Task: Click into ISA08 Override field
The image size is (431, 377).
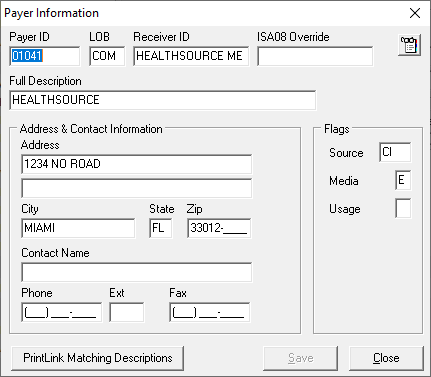Action: 315,56
